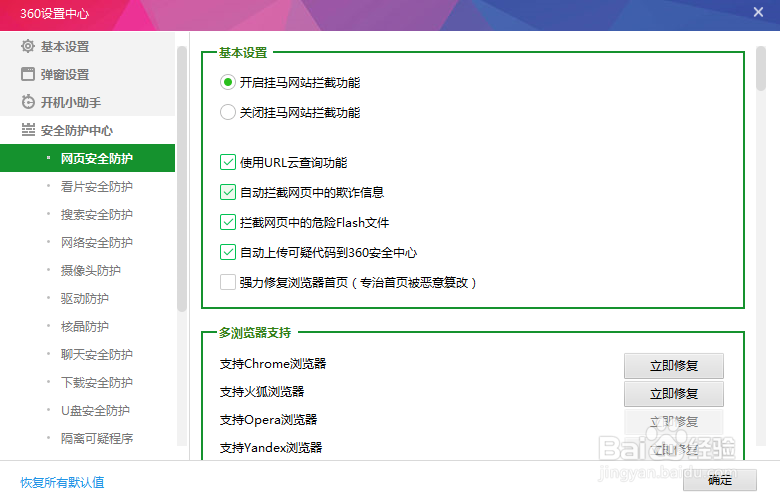The image size is (780, 500).
Task: Open 弹窗设置 section
Action: tap(88, 74)
